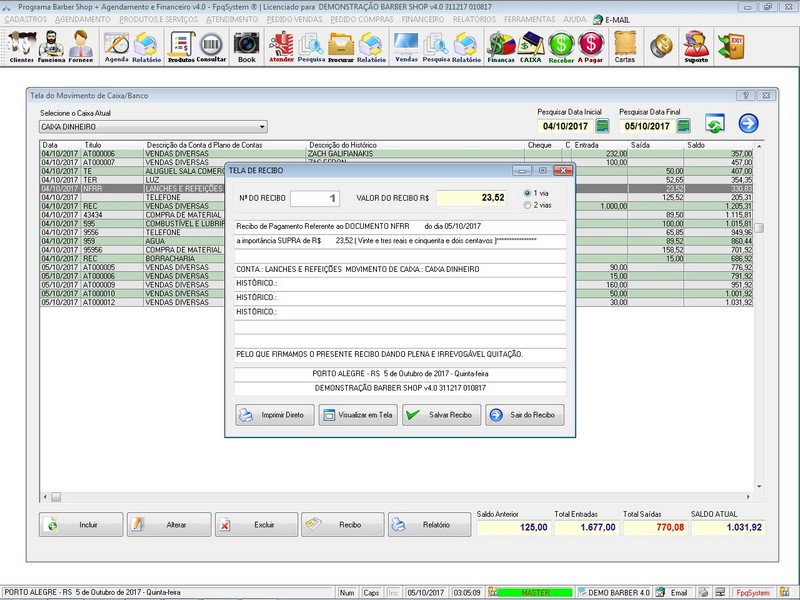Click the Valor do Recibo field

(473, 198)
